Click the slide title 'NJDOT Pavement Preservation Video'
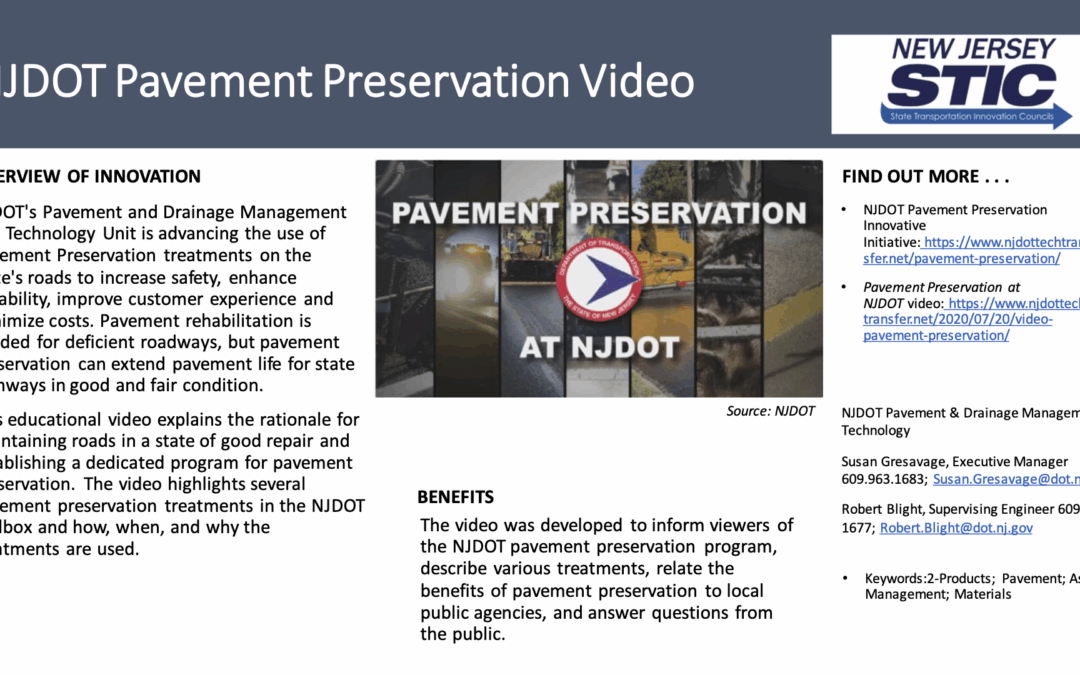The width and height of the screenshot is (1080, 675). pos(345,82)
